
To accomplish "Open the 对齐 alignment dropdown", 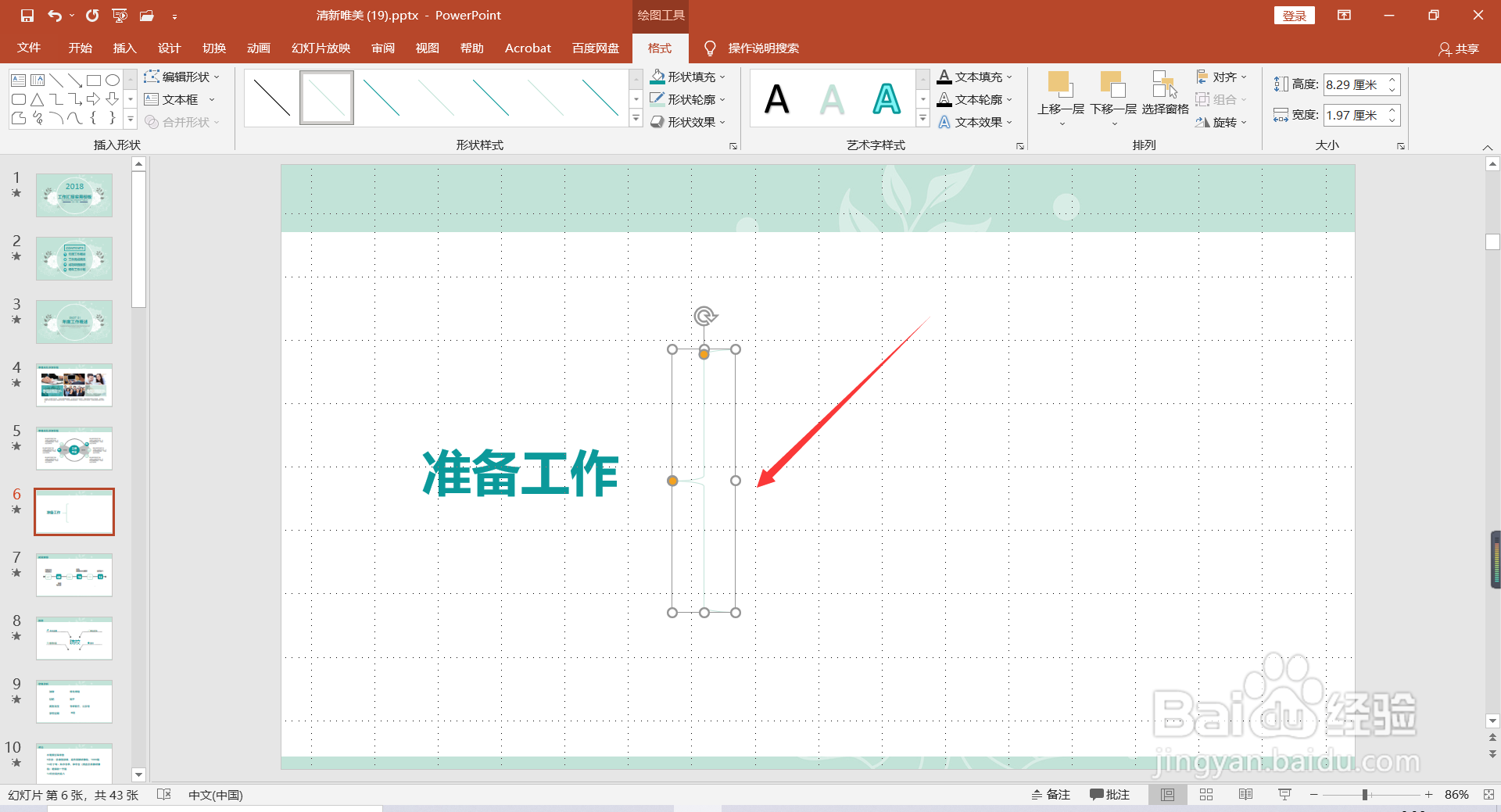I will [1222, 76].
